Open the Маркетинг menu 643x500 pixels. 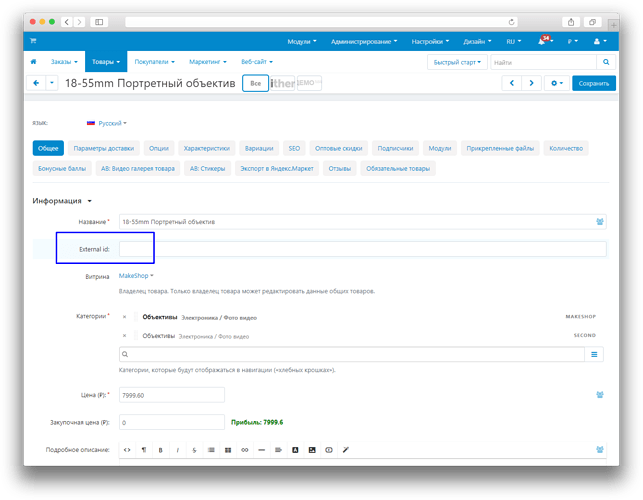pyautogui.click(x=207, y=62)
